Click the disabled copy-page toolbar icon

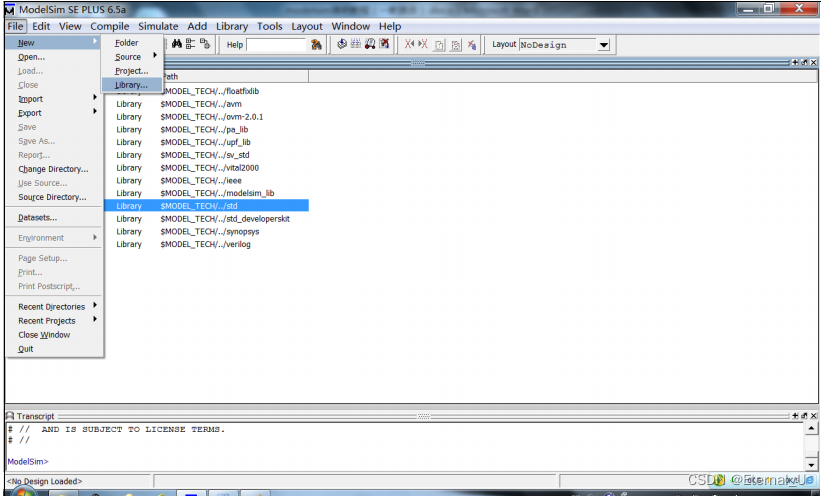point(439,45)
